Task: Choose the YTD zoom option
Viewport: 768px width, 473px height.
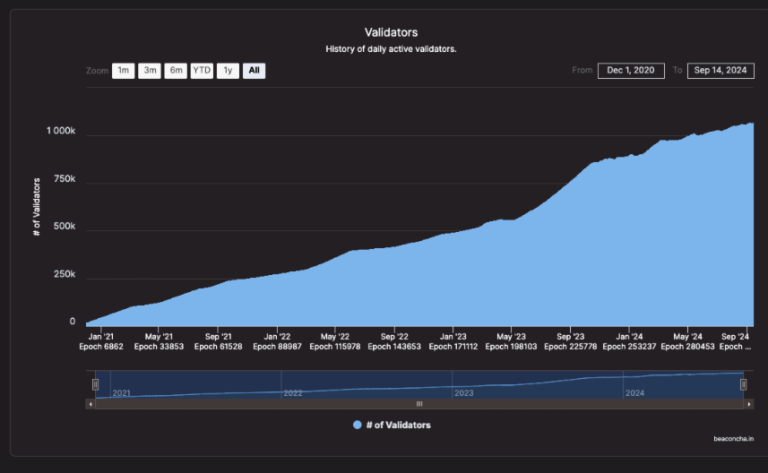Action: pyautogui.click(x=201, y=71)
